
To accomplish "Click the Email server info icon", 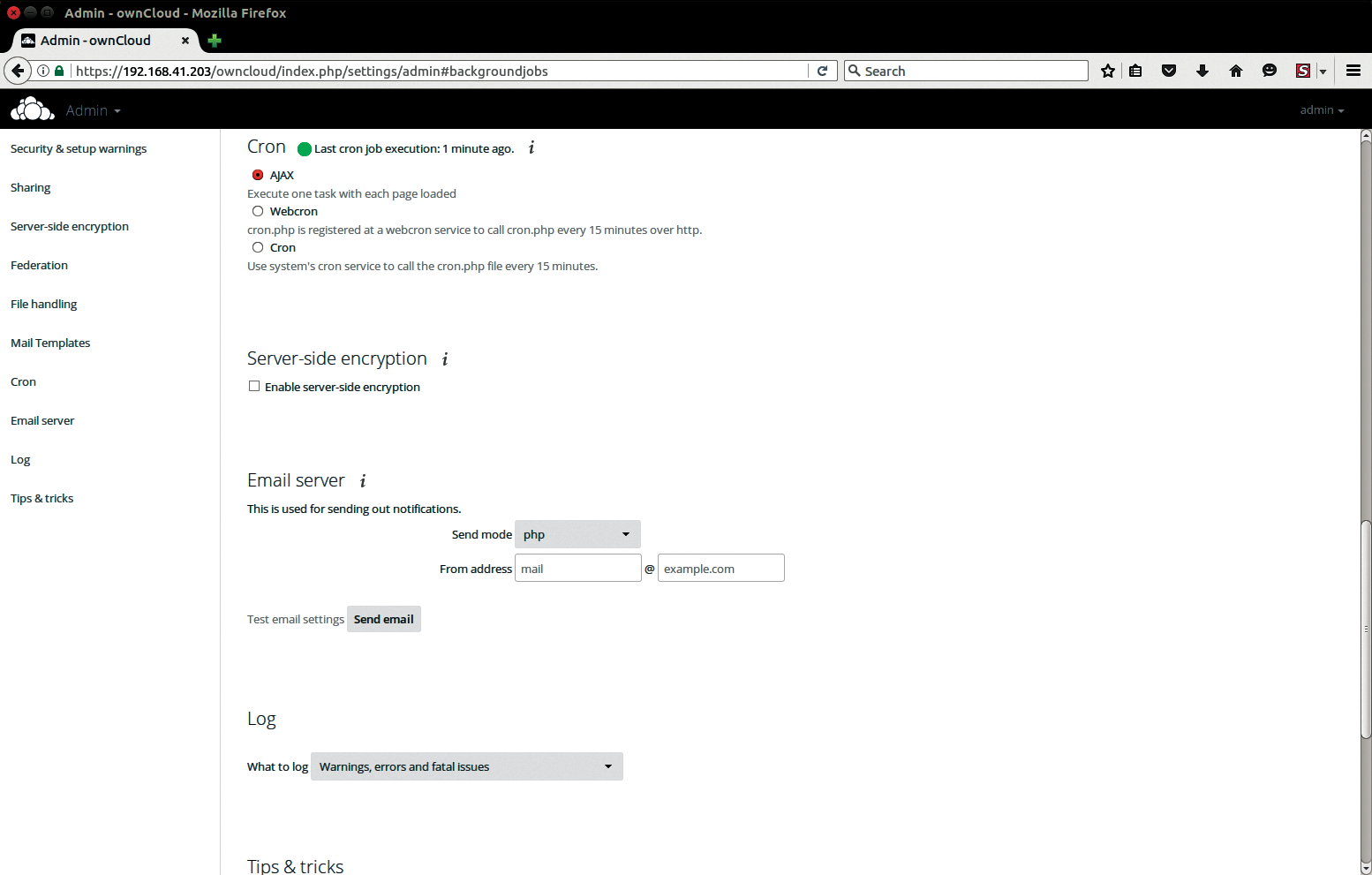I will coord(362,481).
